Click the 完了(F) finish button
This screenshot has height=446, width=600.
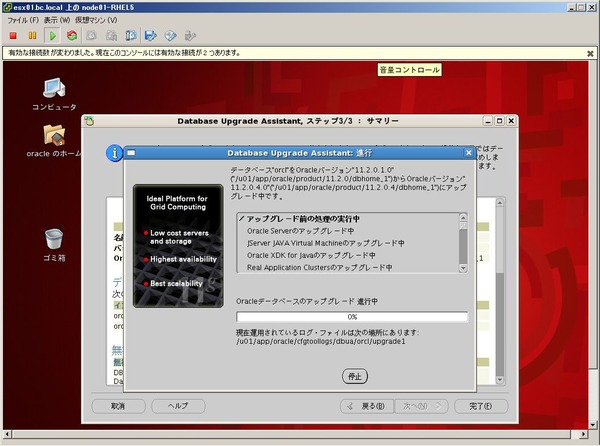(x=481, y=406)
